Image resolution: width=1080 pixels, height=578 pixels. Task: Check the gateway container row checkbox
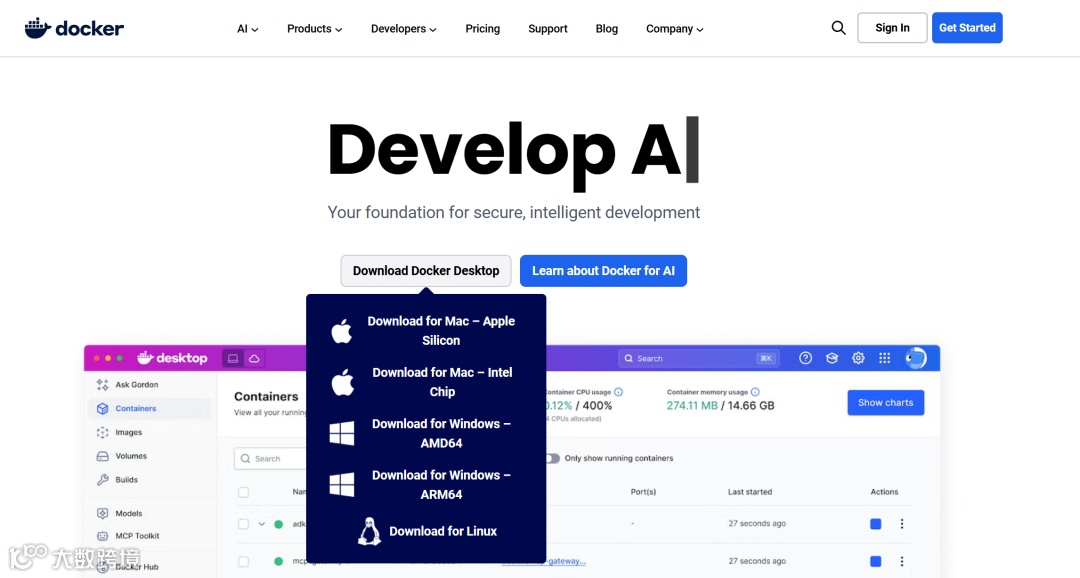(243, 561)
